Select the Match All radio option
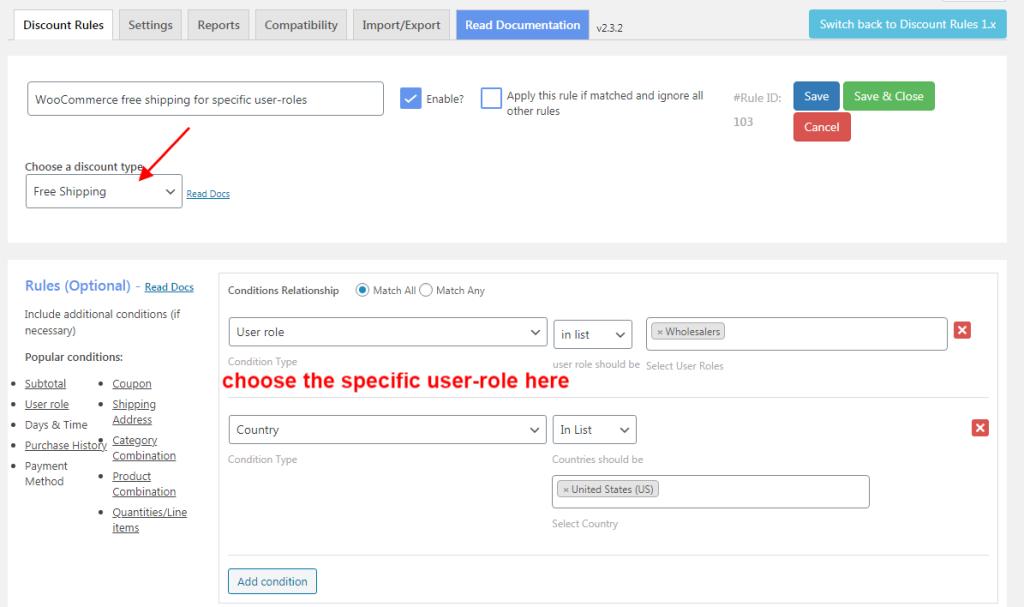 coord(362,290)
